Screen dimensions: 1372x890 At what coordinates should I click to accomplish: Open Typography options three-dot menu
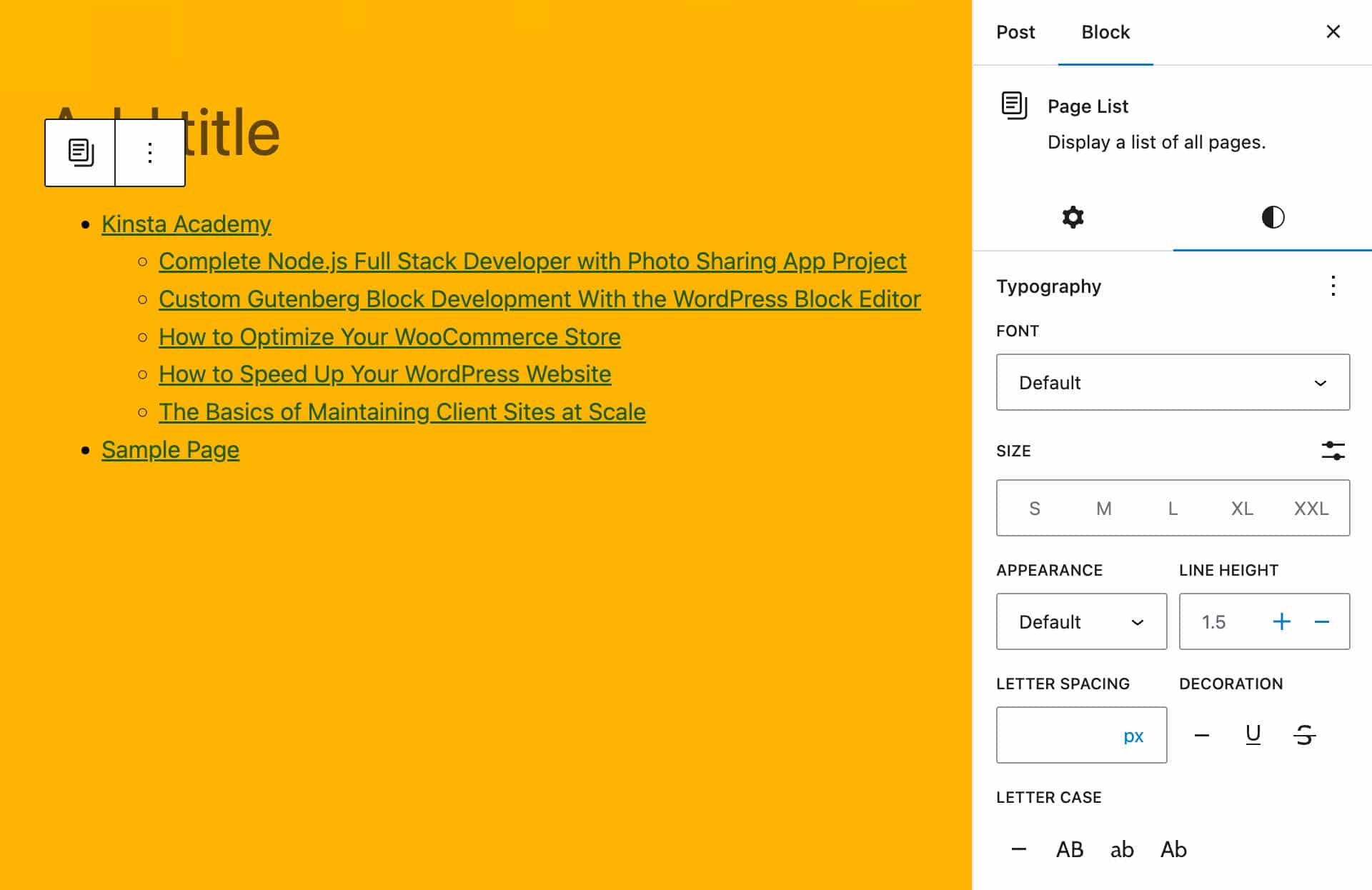tap(1333, 286)
